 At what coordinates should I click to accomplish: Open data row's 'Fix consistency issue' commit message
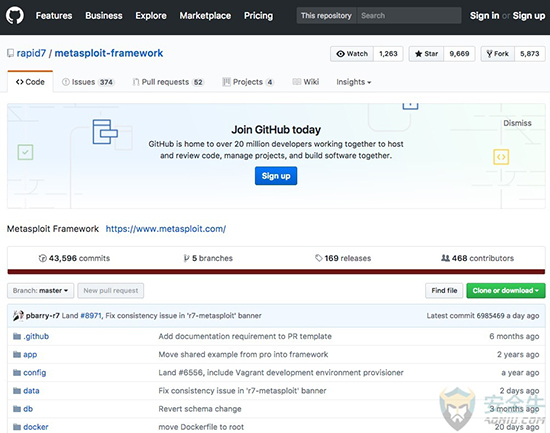coord(242,391)
